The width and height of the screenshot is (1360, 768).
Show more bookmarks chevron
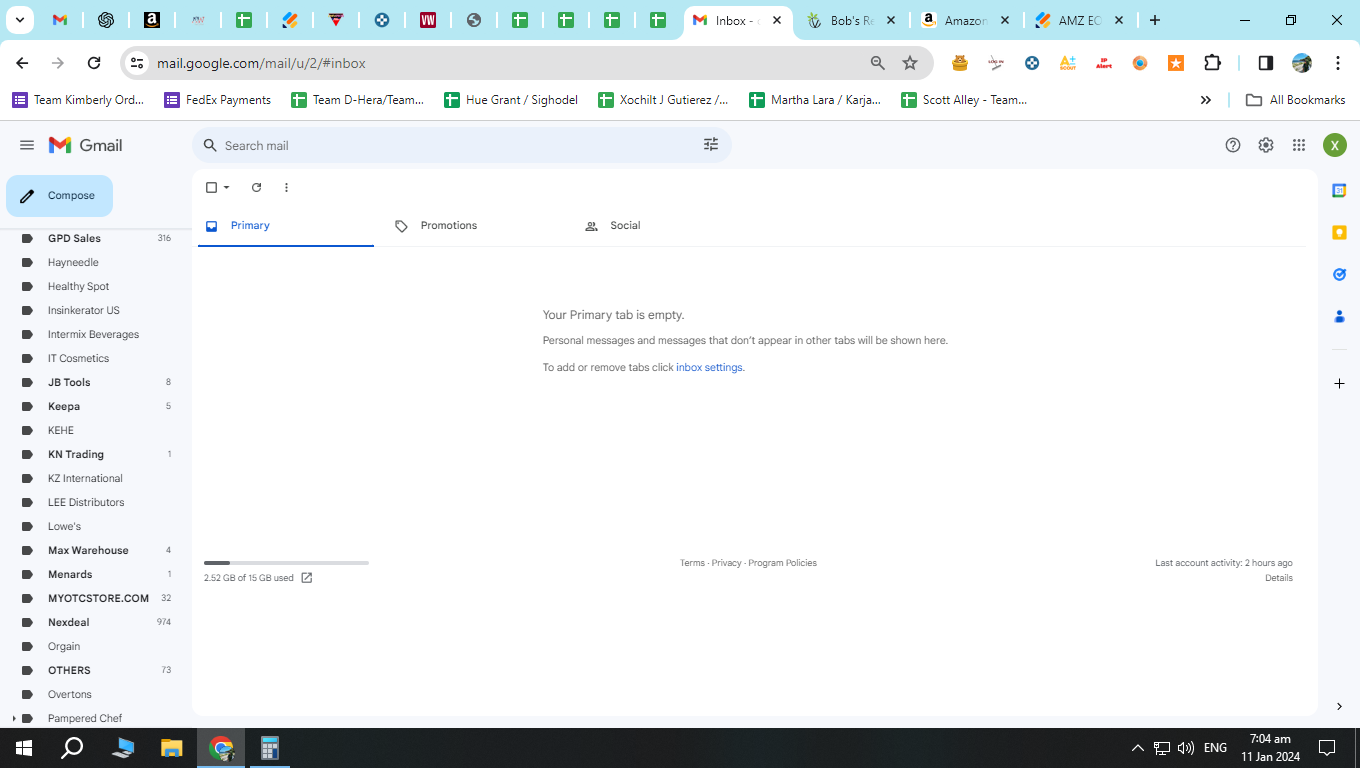click(x=1206, y=100)
